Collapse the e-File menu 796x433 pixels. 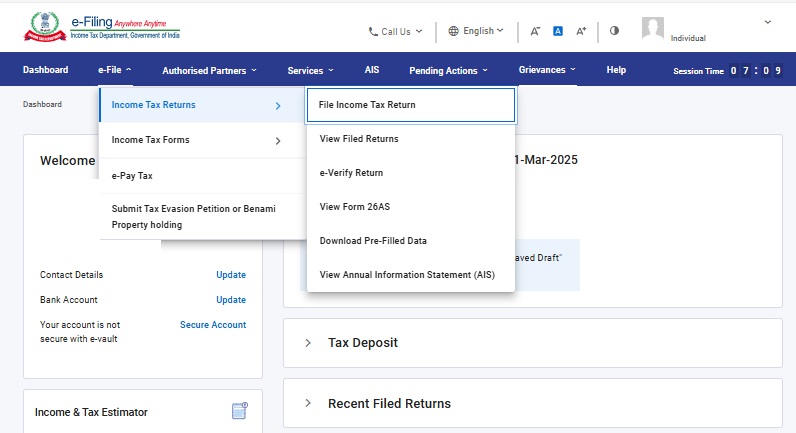115,70
